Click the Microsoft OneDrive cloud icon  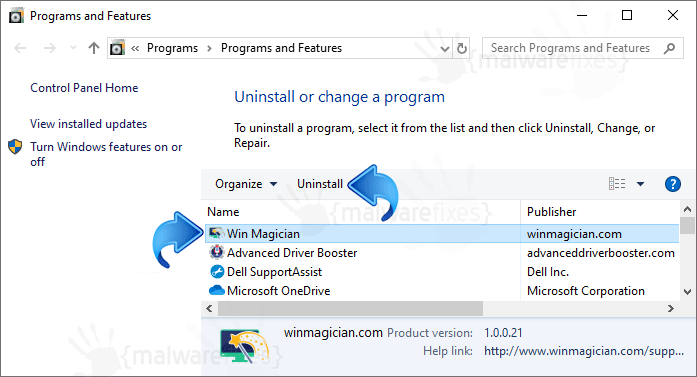point(216,290)
